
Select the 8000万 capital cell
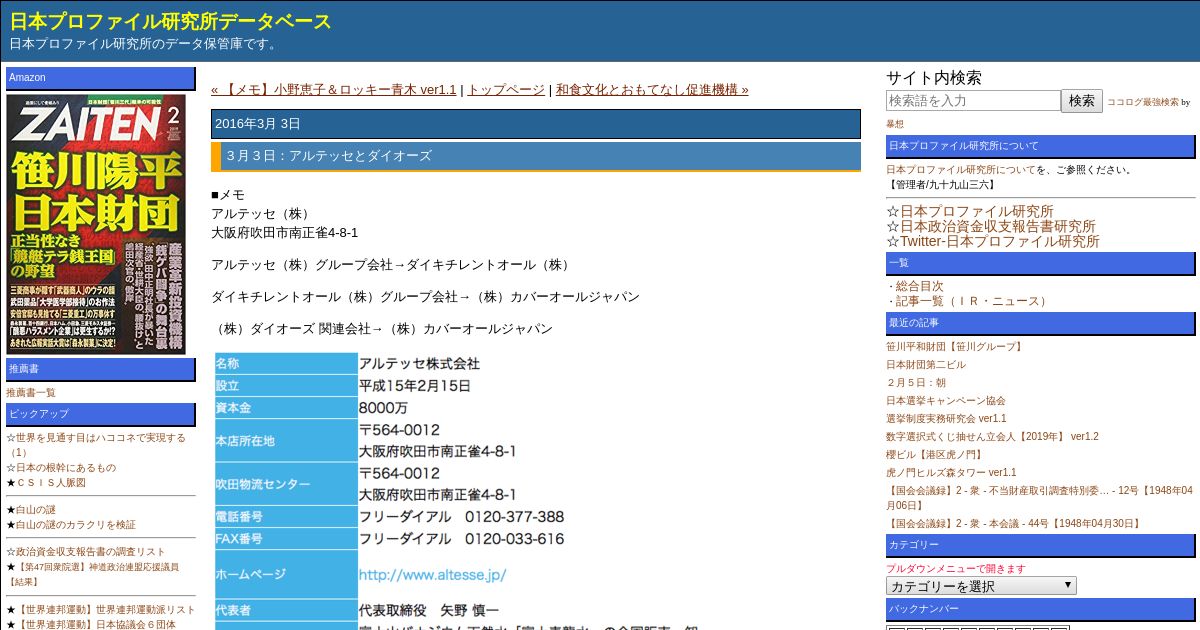pos(383,408)
